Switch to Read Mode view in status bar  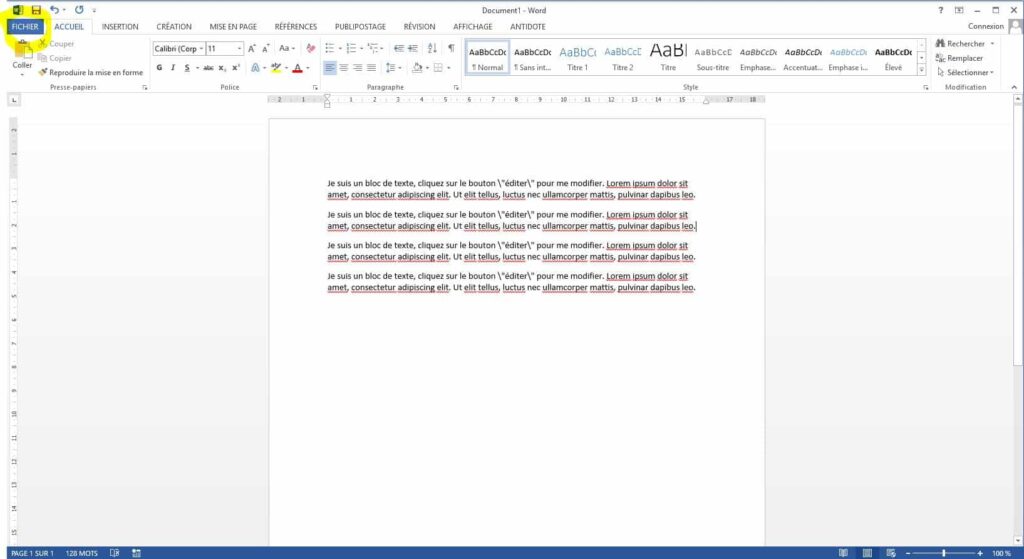tap(843, 553)
